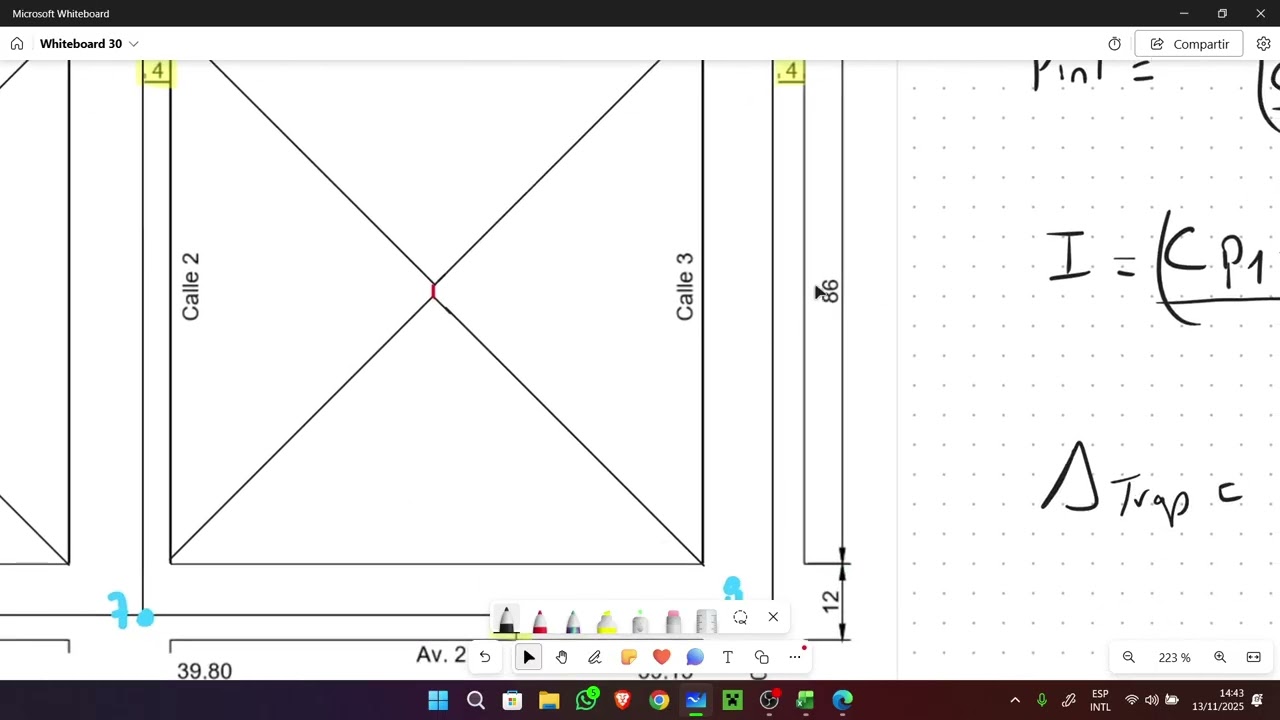Viewport: 1280px width, 720px height.
Task: Select the 12 vertical dimension text
Action: click(x=830, y=602)
